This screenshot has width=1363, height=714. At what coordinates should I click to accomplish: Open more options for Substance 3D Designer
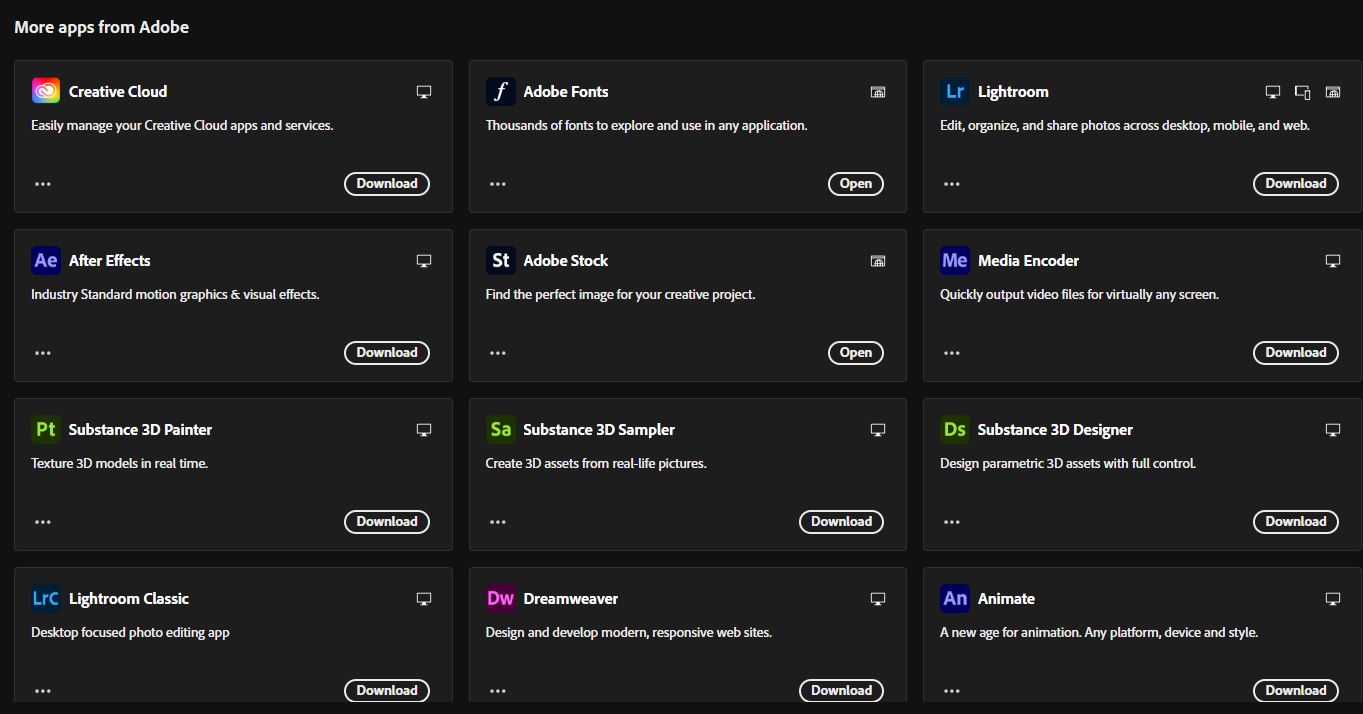pos(952,522)
